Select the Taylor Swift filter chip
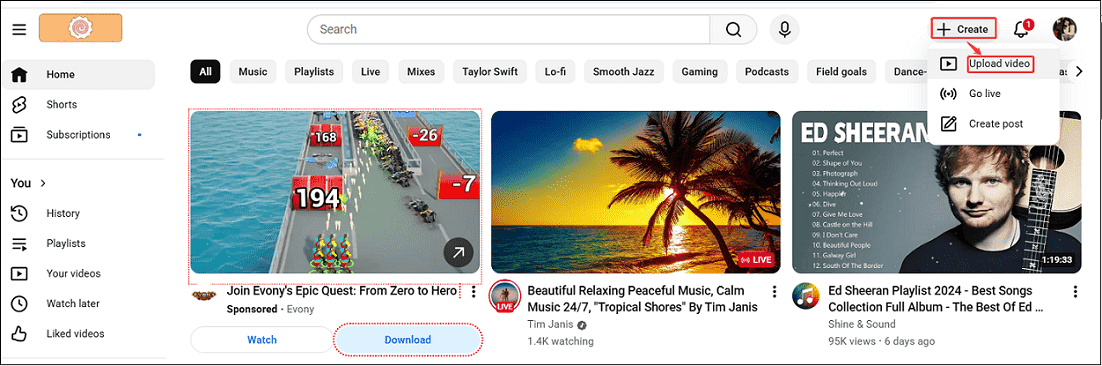Image resolution: width=1102 pixels, height=366 pixels. coord(490,72)
